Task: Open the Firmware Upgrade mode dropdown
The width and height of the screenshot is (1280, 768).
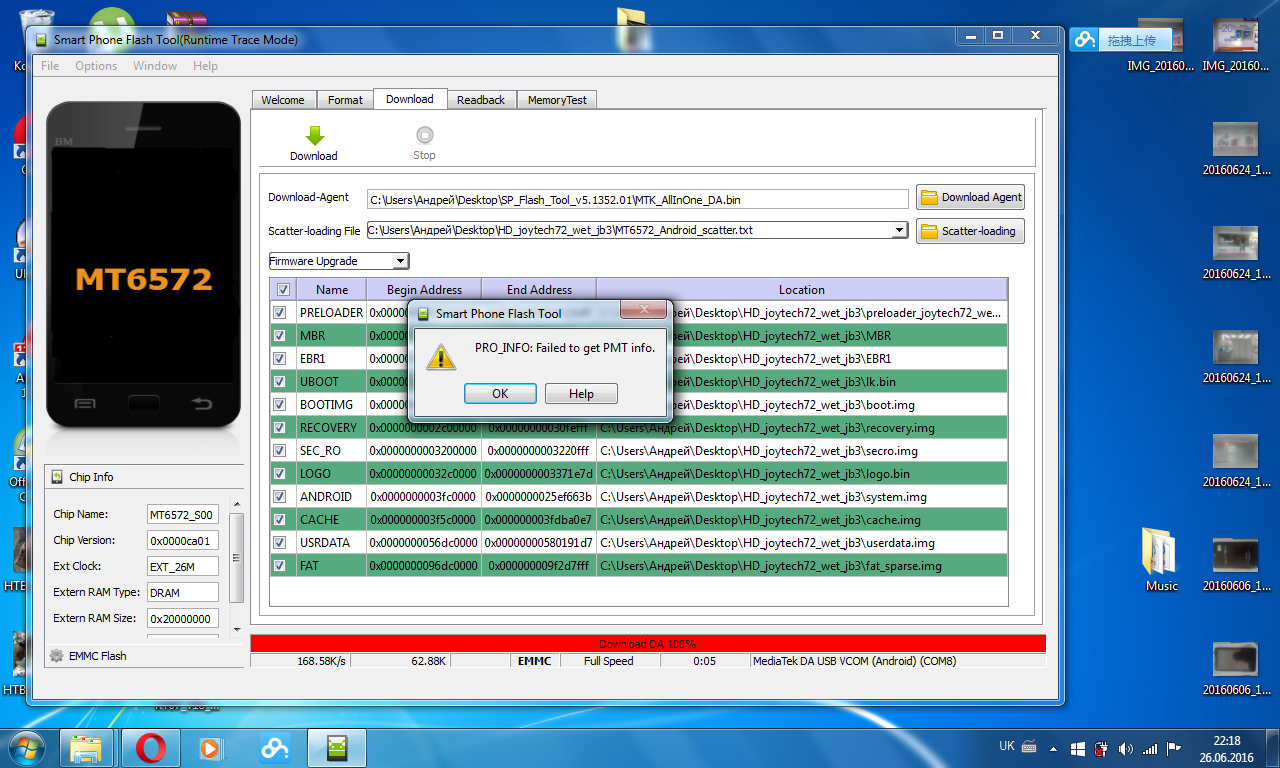Action: pyautogui.click(x=339, y=261)
